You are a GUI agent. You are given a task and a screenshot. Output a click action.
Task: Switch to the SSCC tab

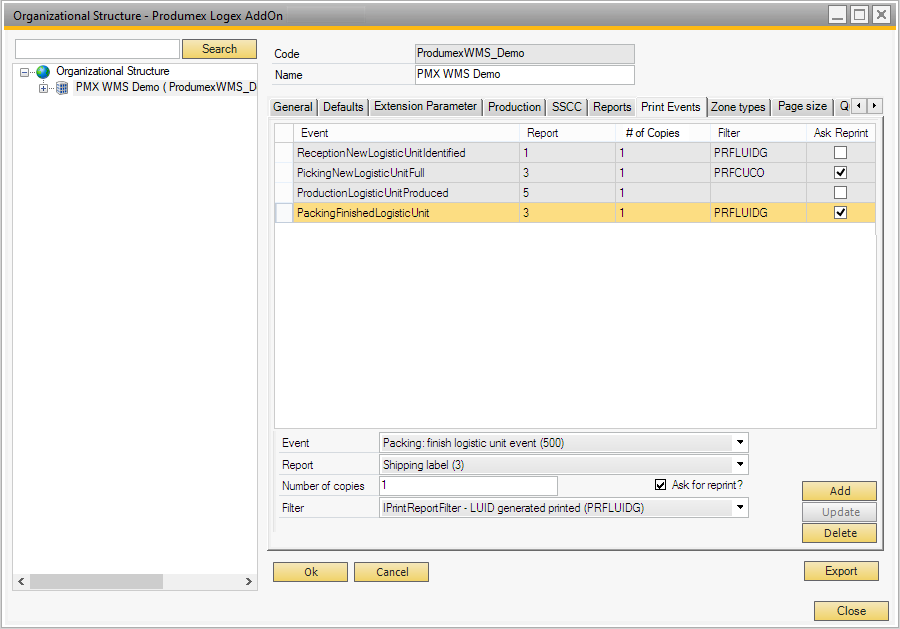[x=567, y=107]
